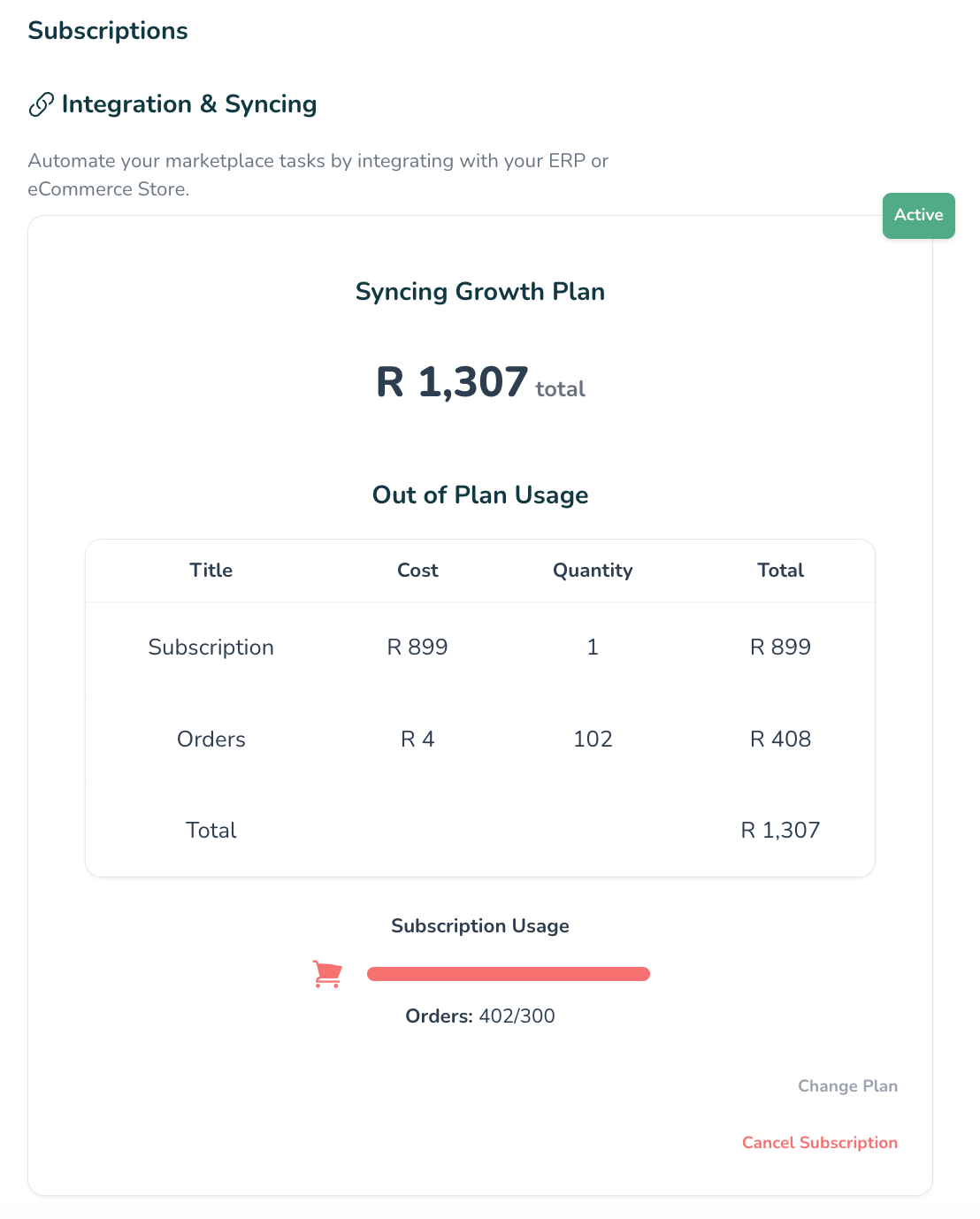Click the link icon beside Integration & Syncing
The height and width of the screenshot is (1219, 980).
pos(42,104)
